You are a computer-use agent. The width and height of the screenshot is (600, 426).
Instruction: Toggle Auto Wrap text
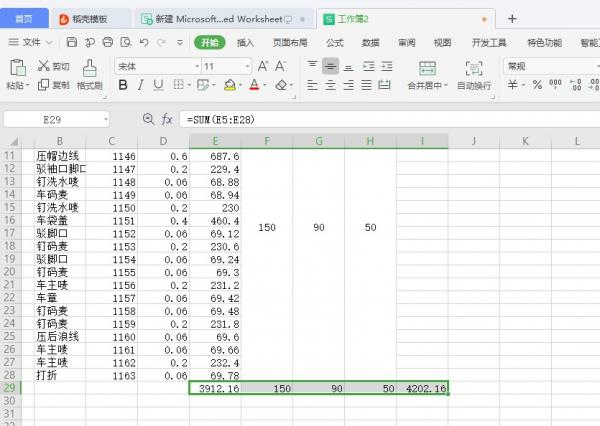[x=474, y=69]
